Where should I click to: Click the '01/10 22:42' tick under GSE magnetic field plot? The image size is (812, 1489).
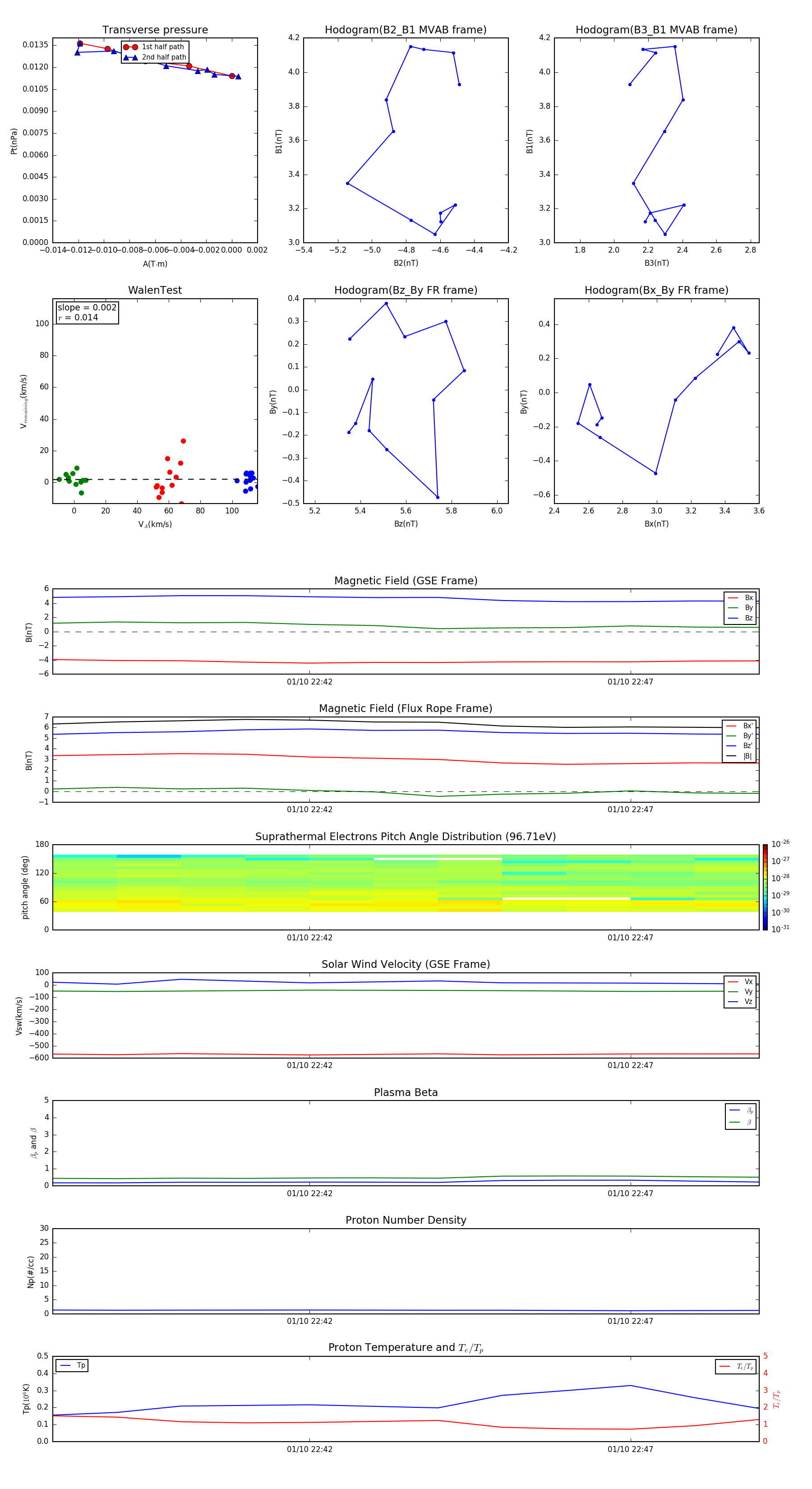coord(310,682)
